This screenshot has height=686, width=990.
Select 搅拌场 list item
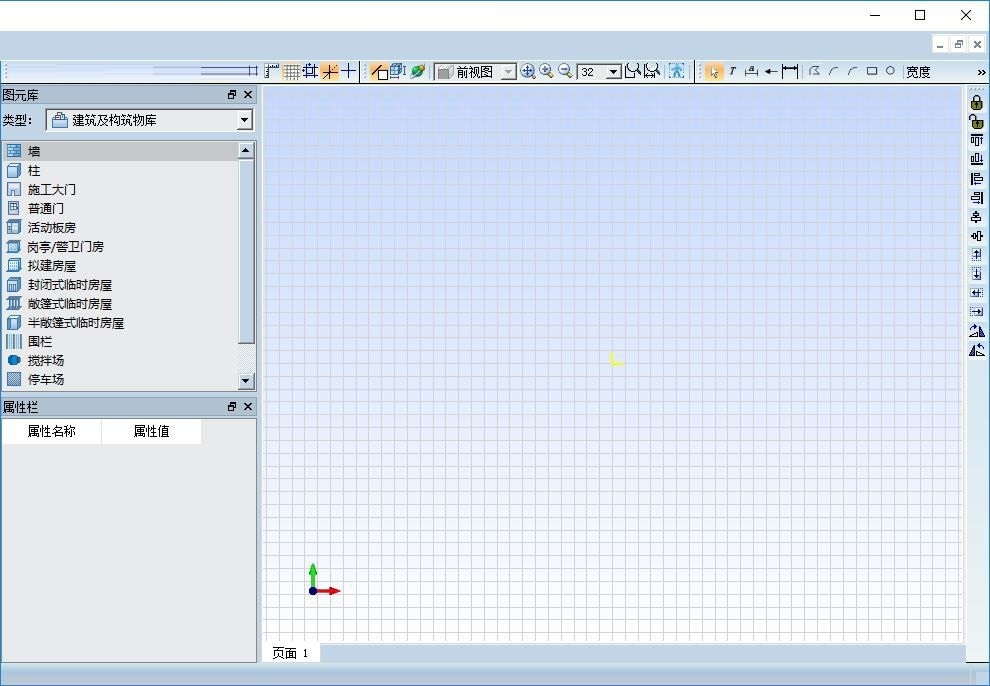[x=120, y=360]
